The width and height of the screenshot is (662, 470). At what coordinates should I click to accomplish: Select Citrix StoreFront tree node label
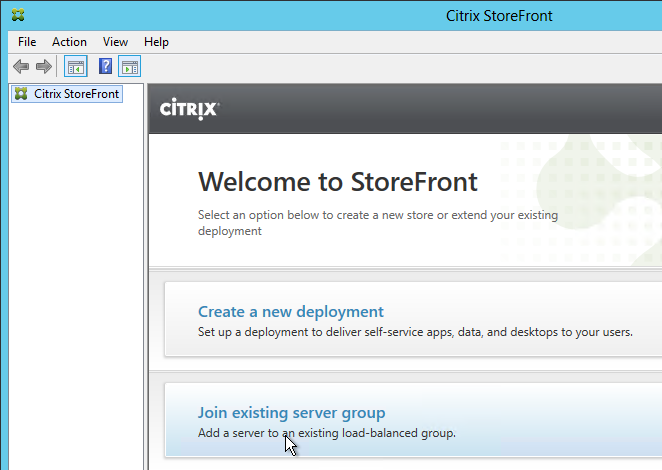(76, 93)
